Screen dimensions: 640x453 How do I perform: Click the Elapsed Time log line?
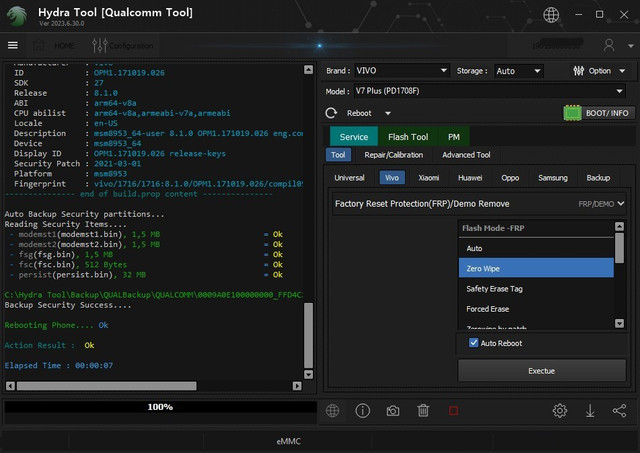pos(59,365)
